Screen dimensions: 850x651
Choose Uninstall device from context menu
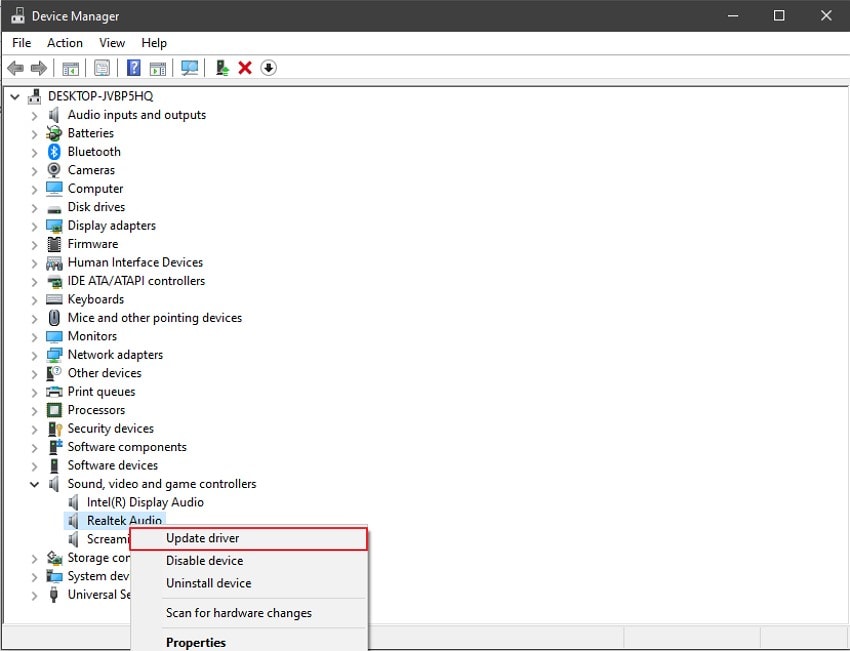(x=249, y=583)
